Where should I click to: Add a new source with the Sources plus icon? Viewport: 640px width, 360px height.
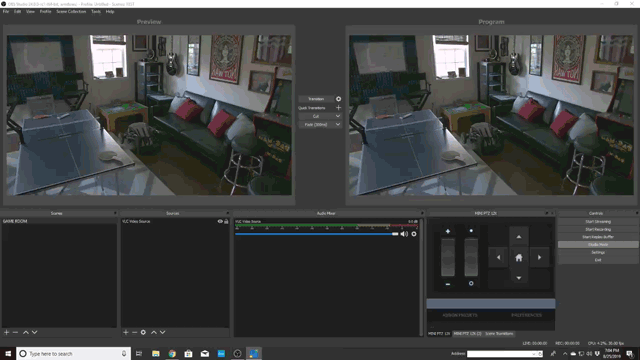(126, 332)
